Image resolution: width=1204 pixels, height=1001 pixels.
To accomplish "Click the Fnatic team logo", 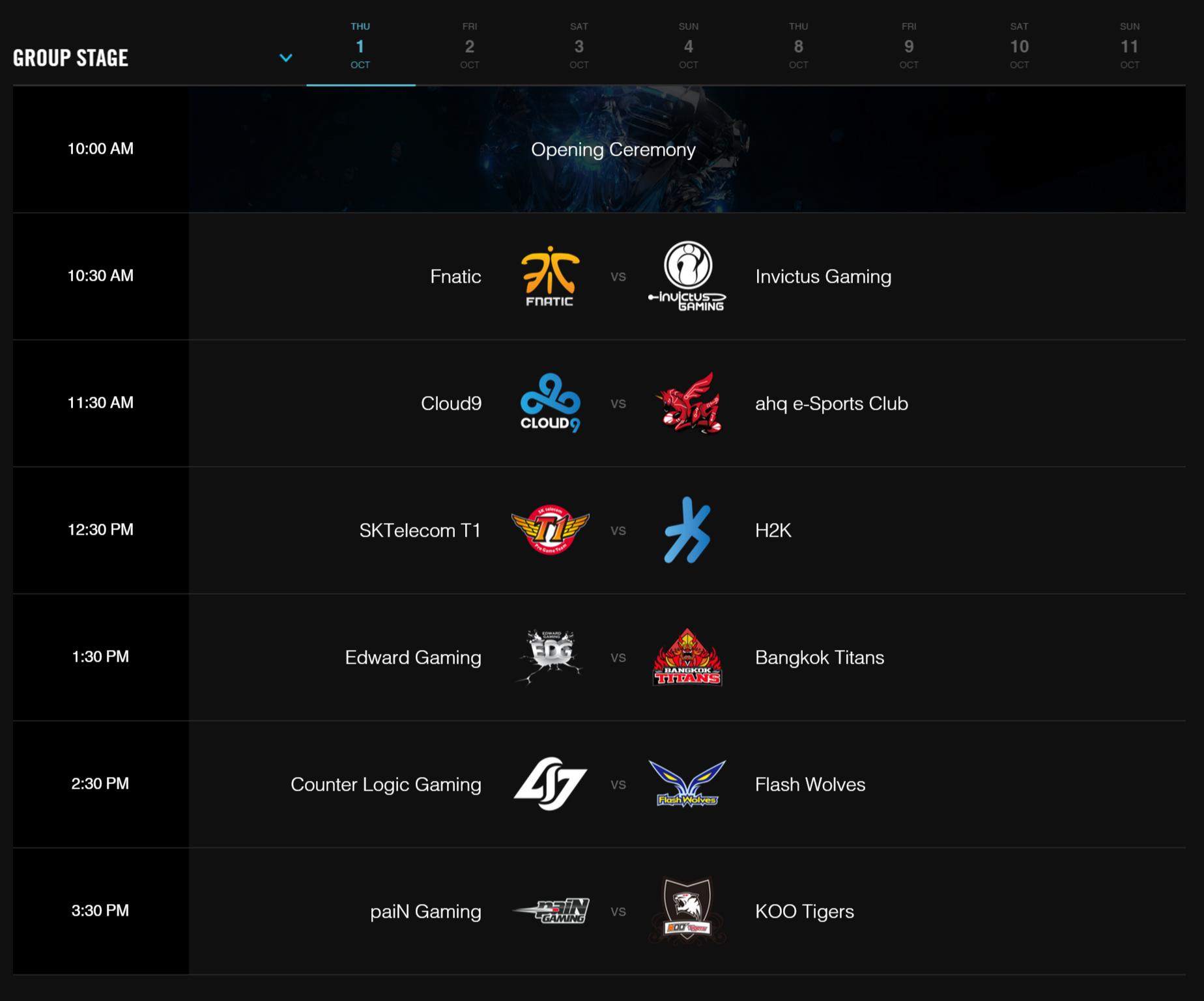I will point(550,276).
